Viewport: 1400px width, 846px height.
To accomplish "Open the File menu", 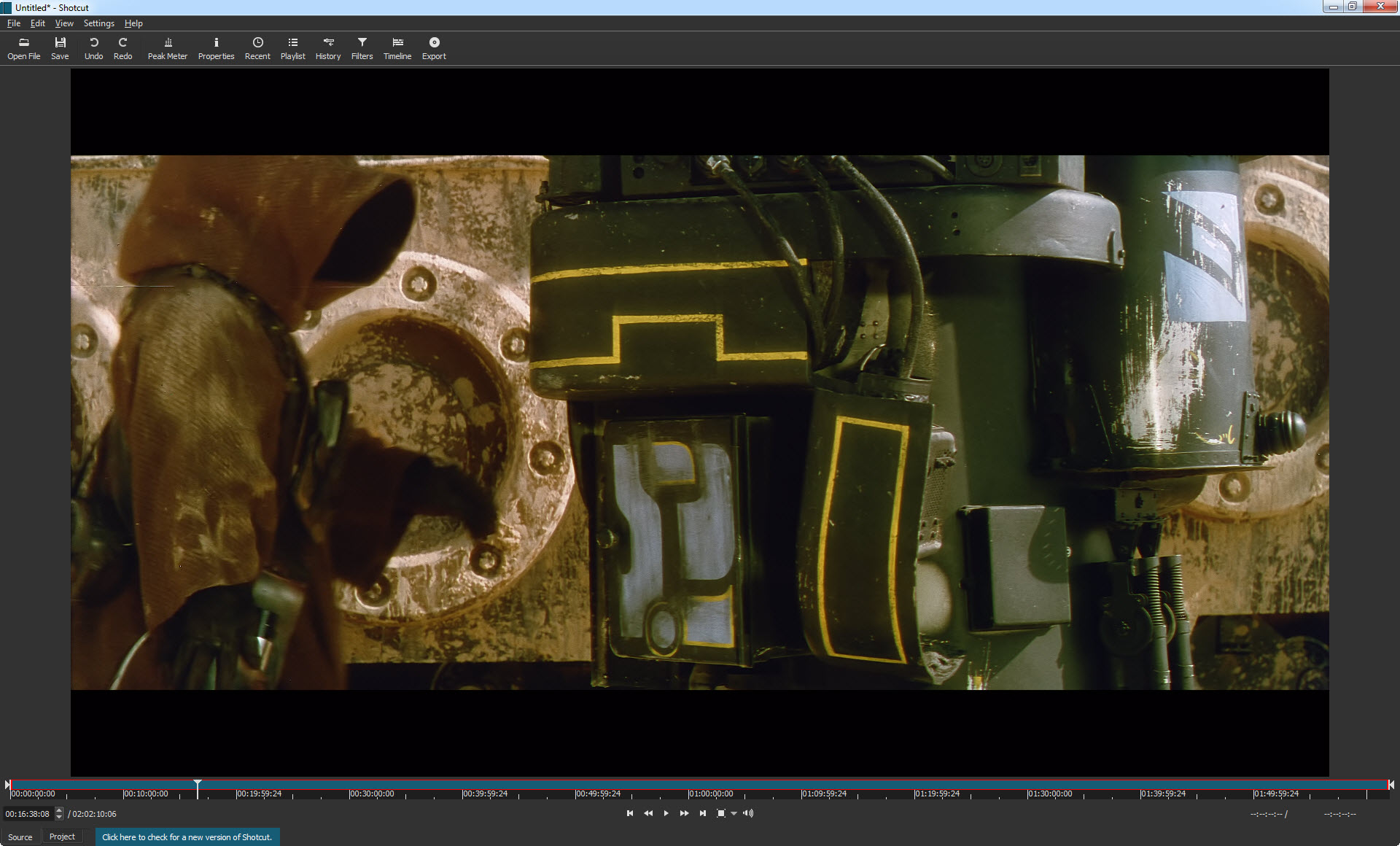I will coord(14,23).
